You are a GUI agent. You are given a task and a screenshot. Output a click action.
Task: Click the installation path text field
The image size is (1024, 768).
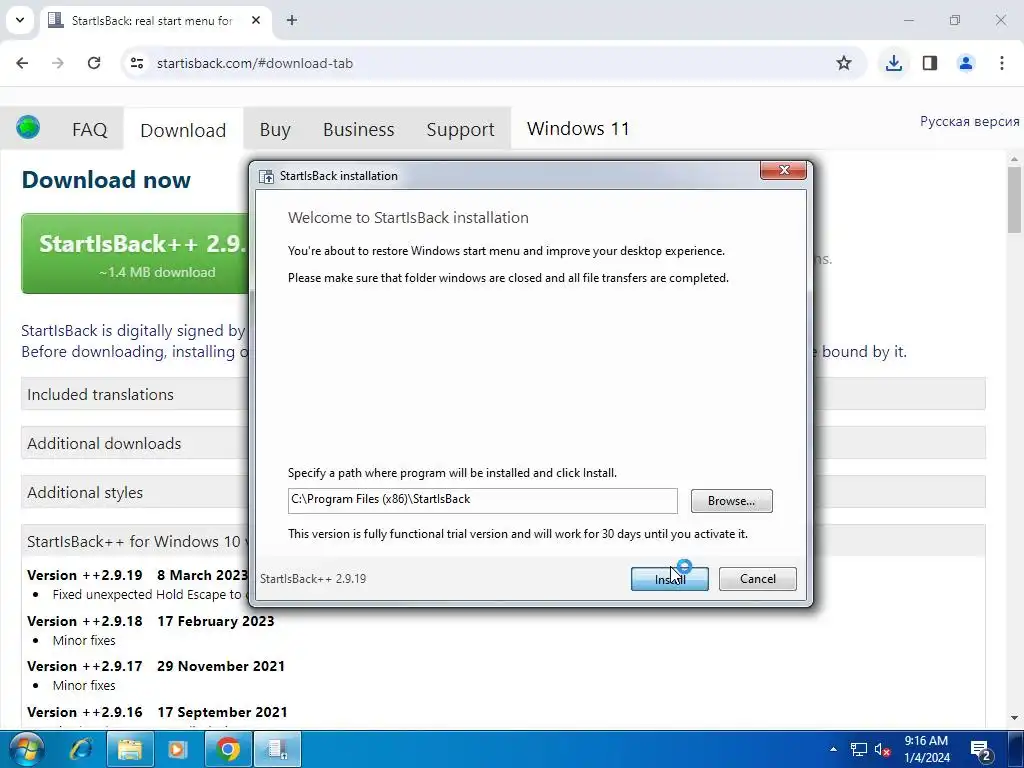[483, 500]
